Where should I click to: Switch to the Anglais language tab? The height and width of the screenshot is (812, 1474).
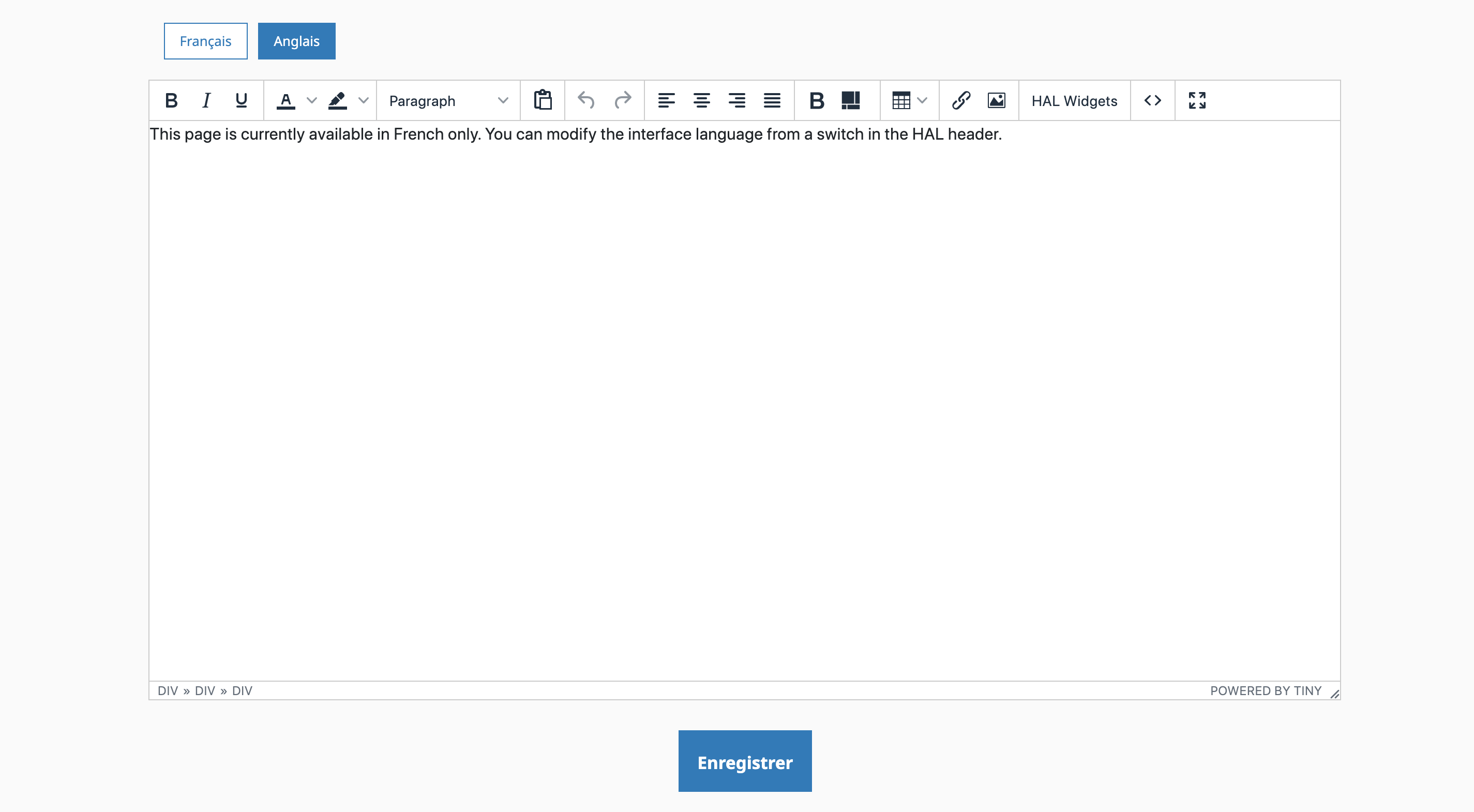click(296, 41)
